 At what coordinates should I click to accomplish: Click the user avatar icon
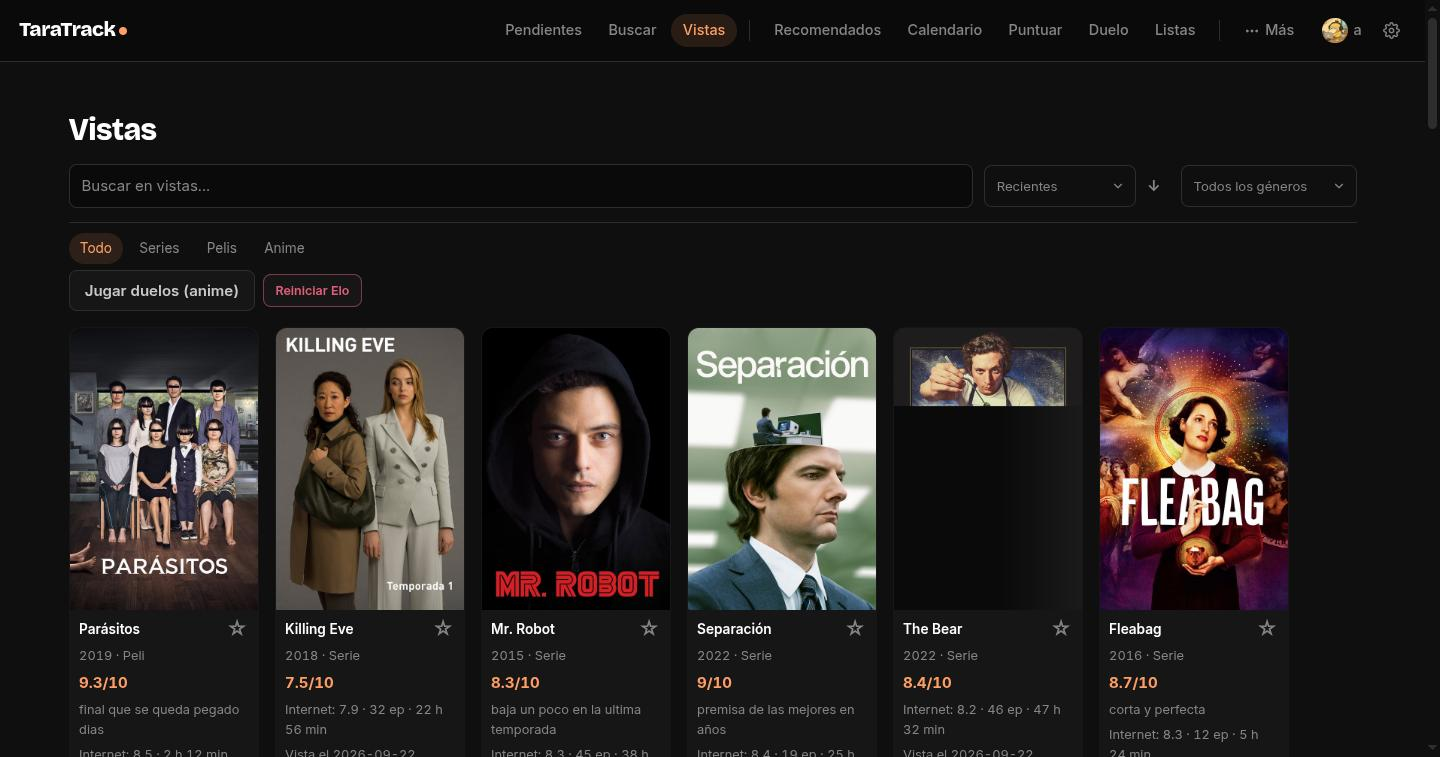click(x=1334, y=30)
